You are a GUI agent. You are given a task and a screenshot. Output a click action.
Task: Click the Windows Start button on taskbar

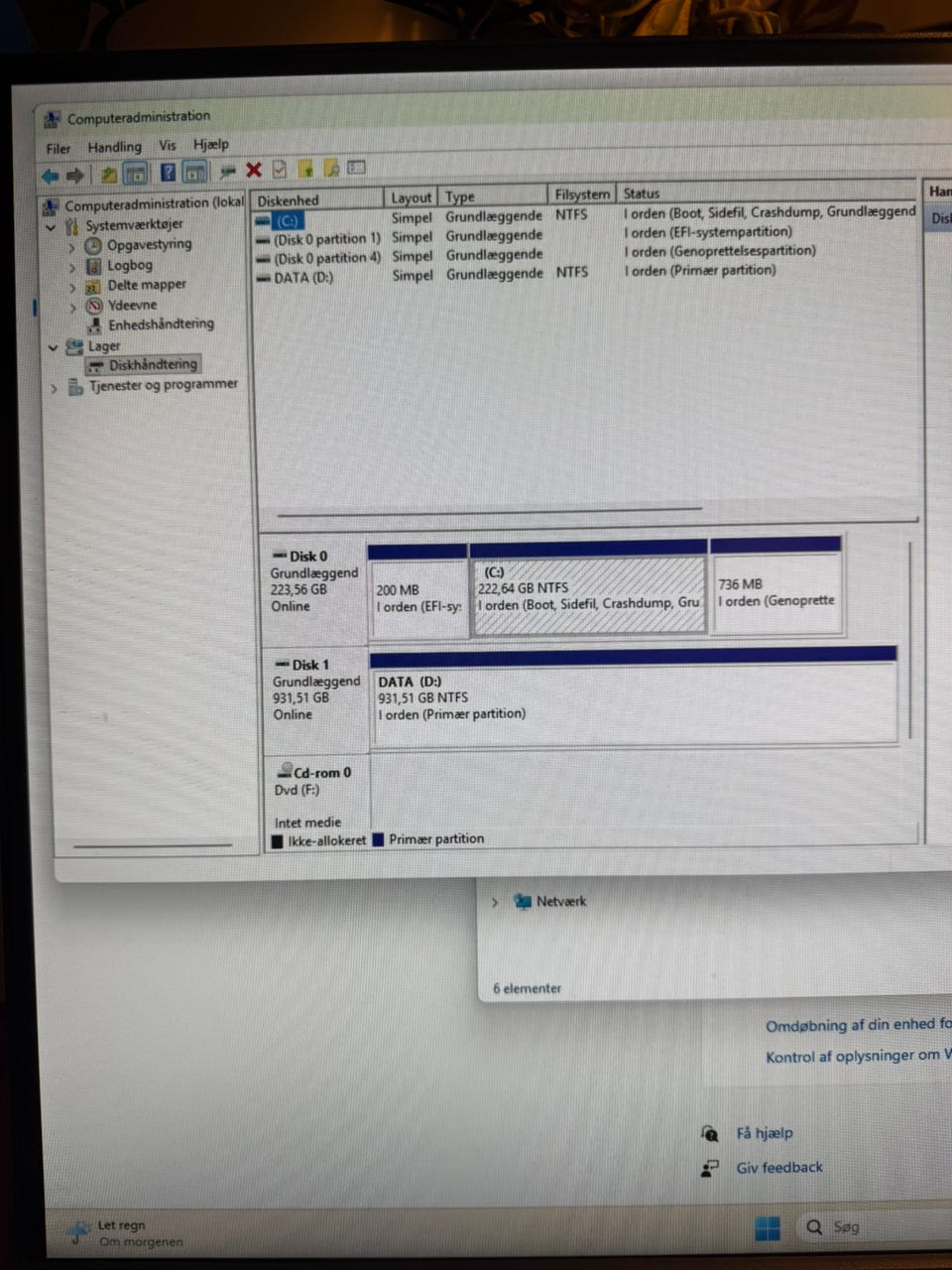768,1228
